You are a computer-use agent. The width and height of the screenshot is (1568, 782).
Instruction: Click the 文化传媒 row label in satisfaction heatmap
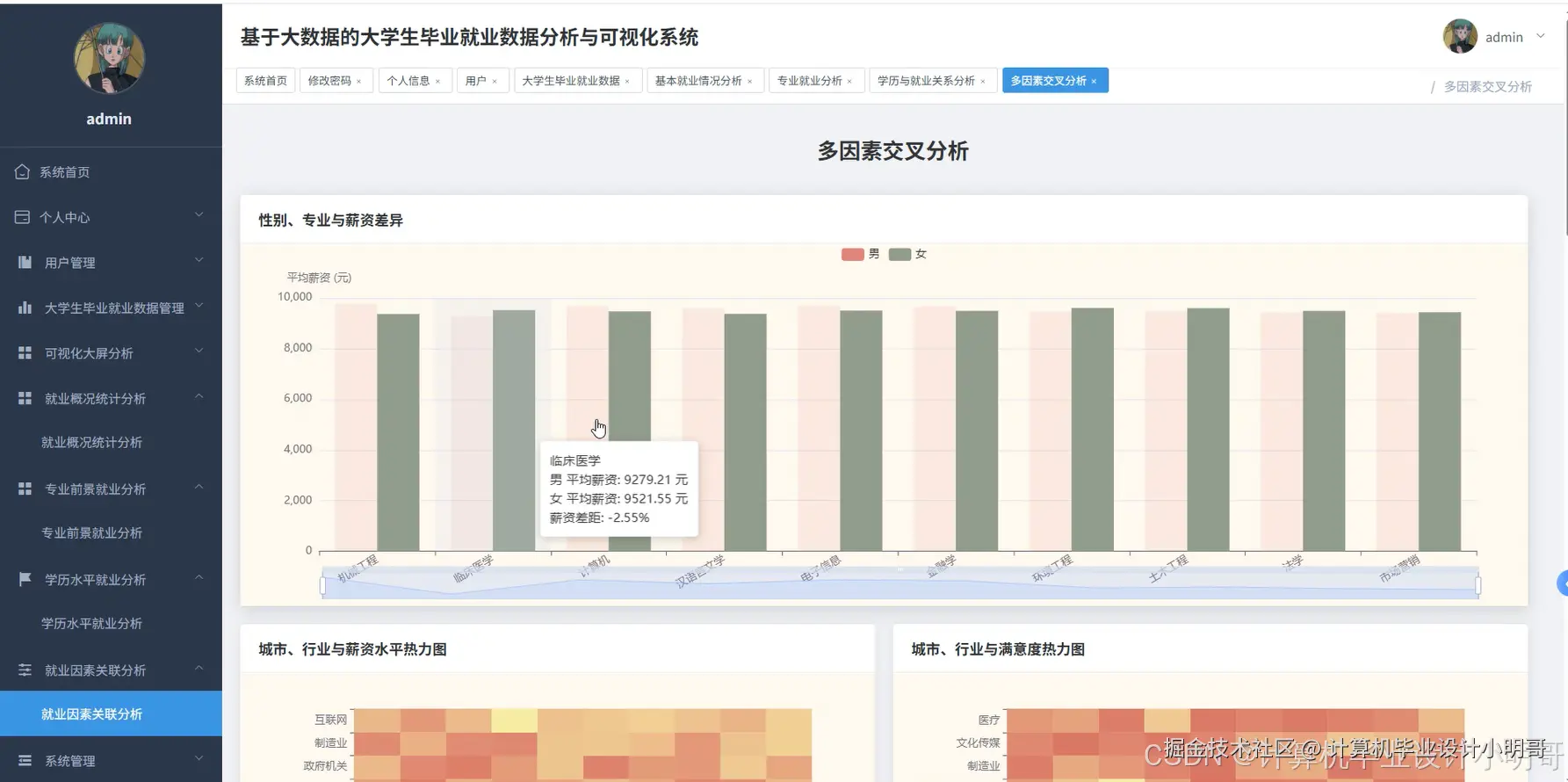coord(978,743)
